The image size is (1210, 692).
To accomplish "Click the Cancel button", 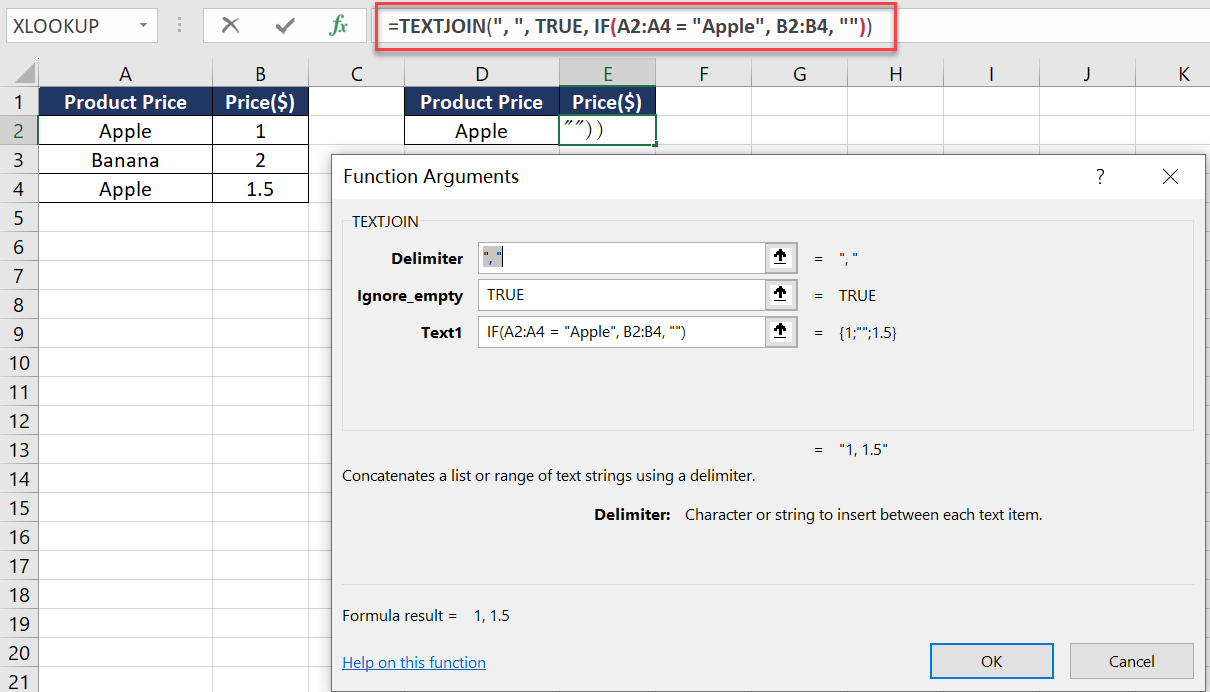I will (1131, 661).
